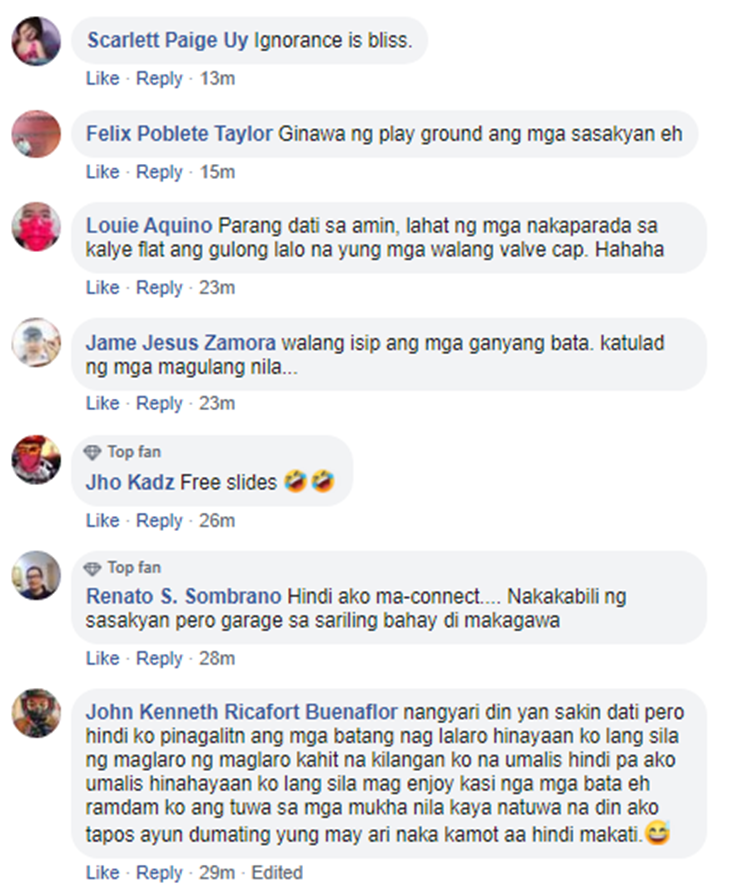Open the John Kenneth Ricafort Buenaflor name link

241,712
